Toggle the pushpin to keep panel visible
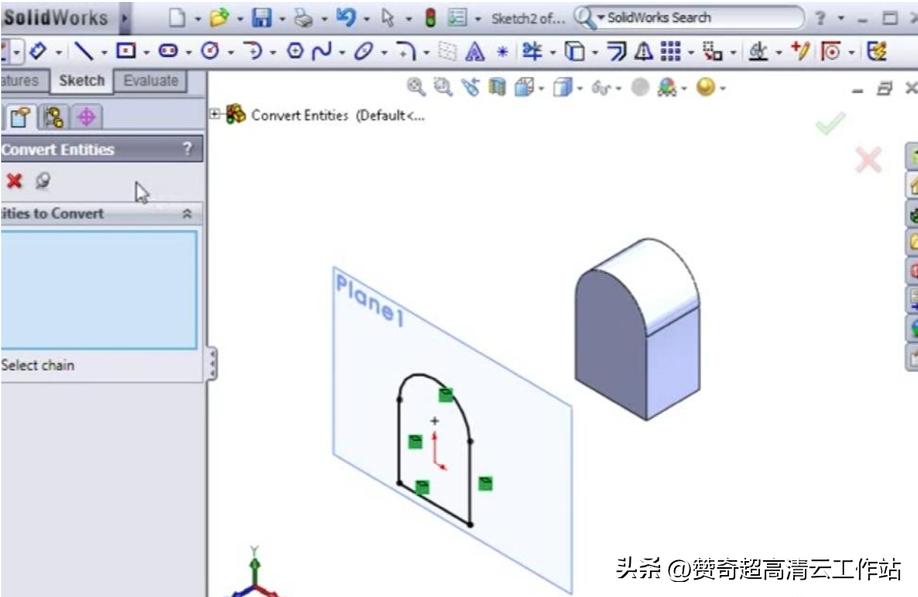 pos(43,181)
